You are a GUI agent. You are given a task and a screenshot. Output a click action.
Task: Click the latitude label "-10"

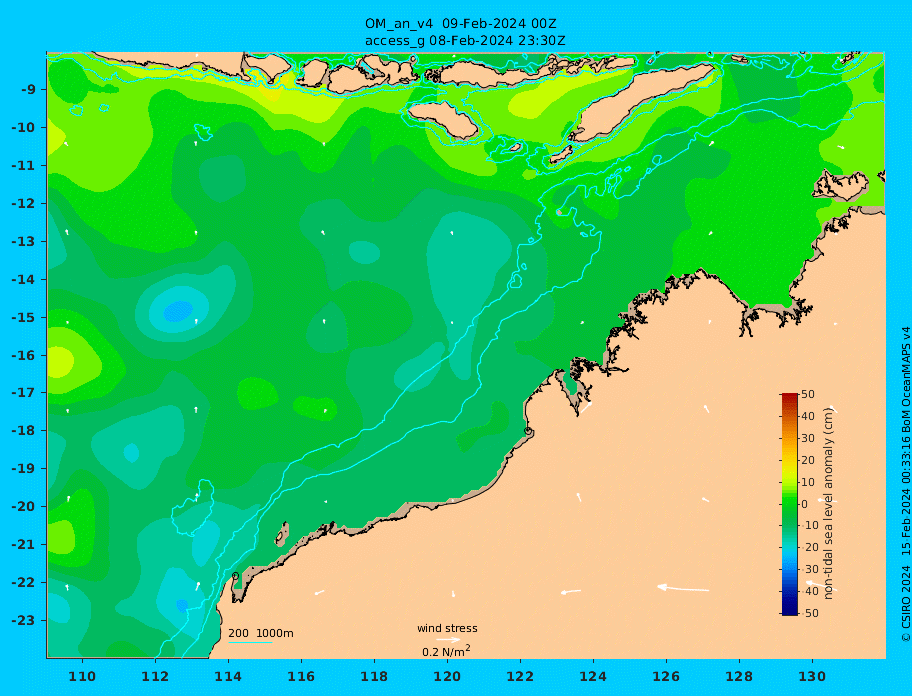pos(23,127)
